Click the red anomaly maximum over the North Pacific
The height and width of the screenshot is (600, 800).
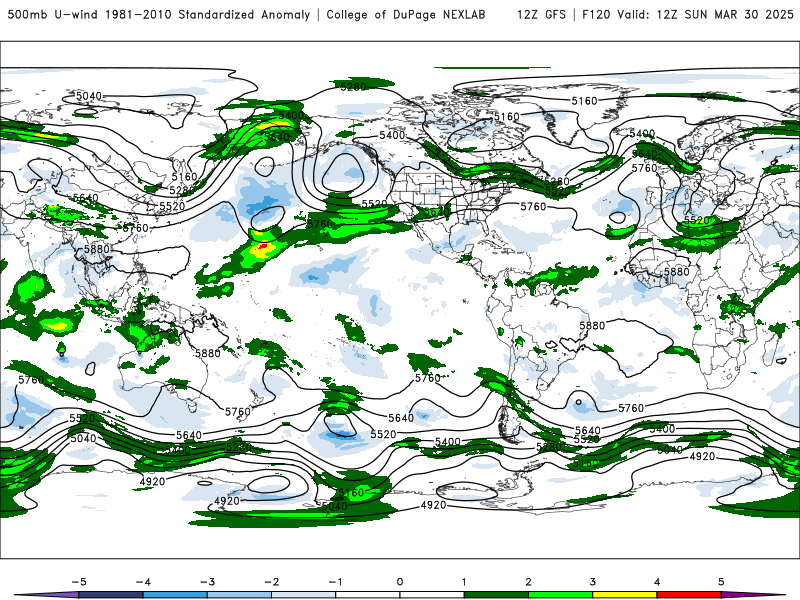[263, 246]
